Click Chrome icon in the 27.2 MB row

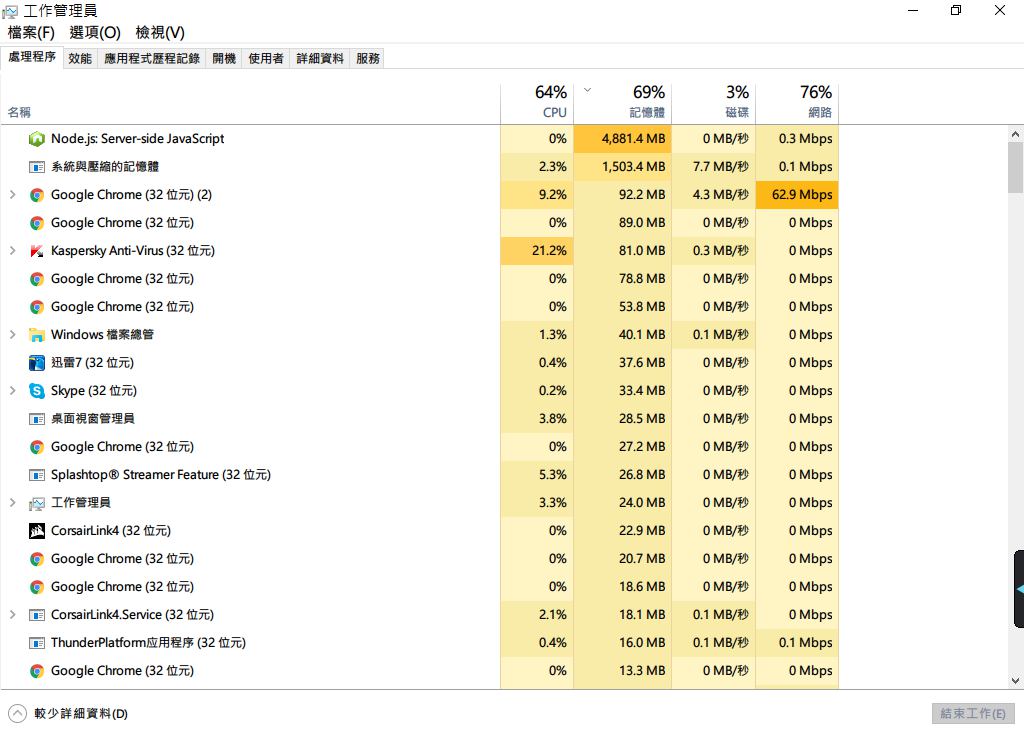click(37, 447)
